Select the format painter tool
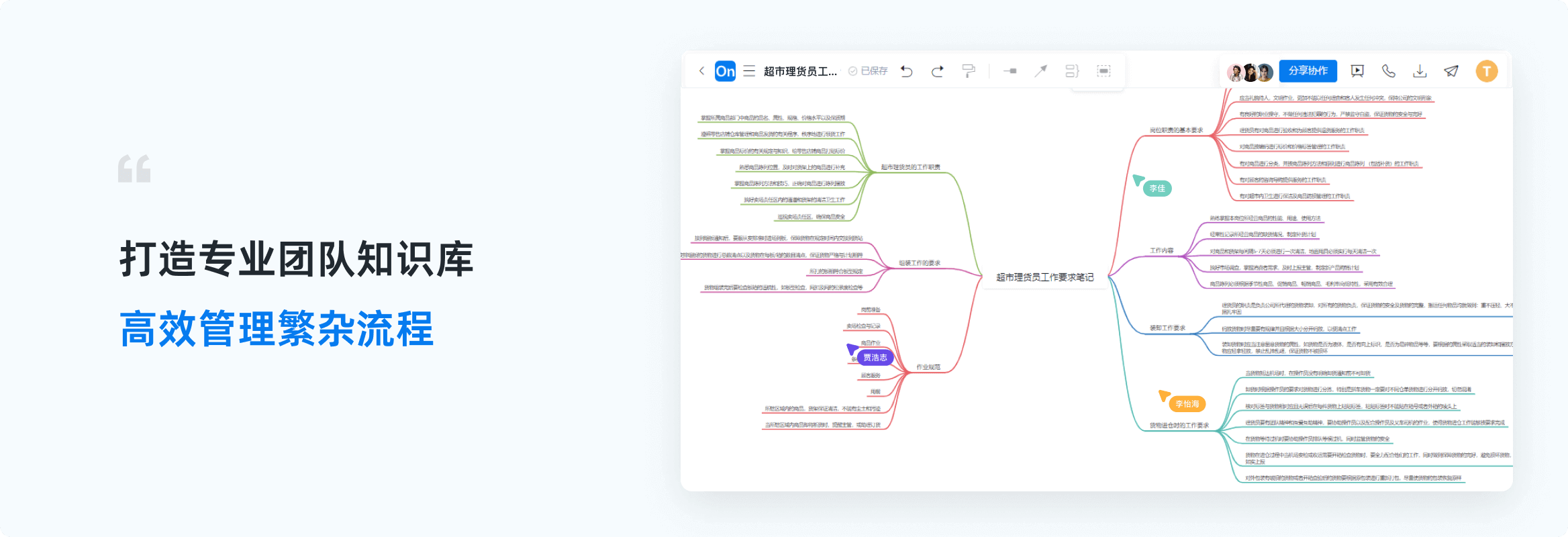1568x537 pixels. click(x=969, y=71)
